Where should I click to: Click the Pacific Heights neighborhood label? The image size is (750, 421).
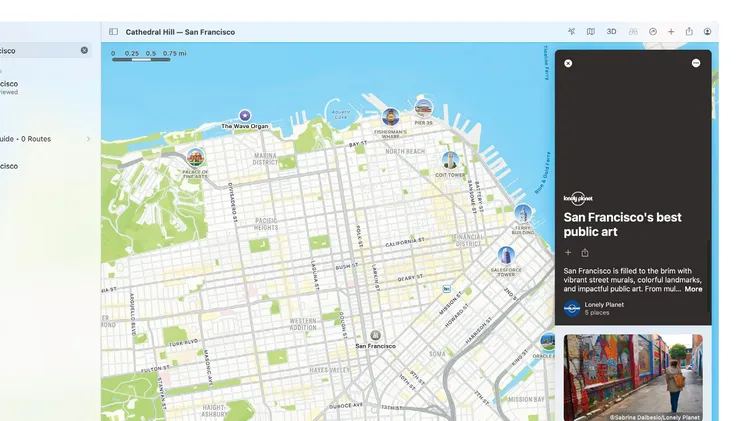point(266,224)
